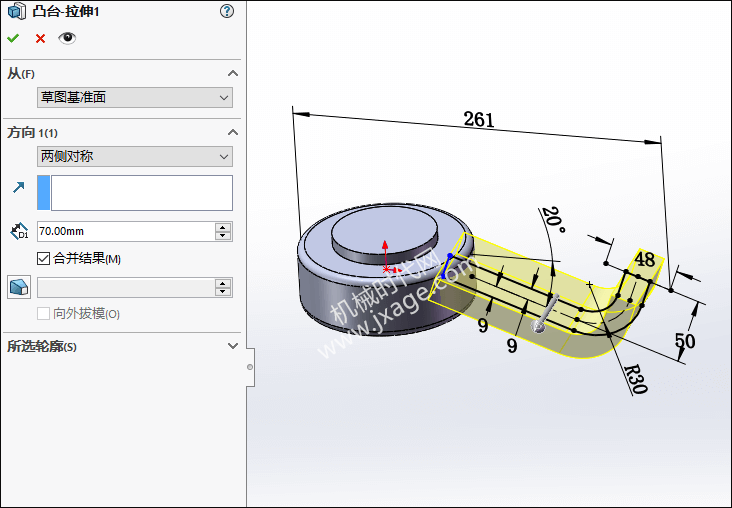Uncheck 合并结果(M) checkbox
732x508 pixels.
[43, 258]
